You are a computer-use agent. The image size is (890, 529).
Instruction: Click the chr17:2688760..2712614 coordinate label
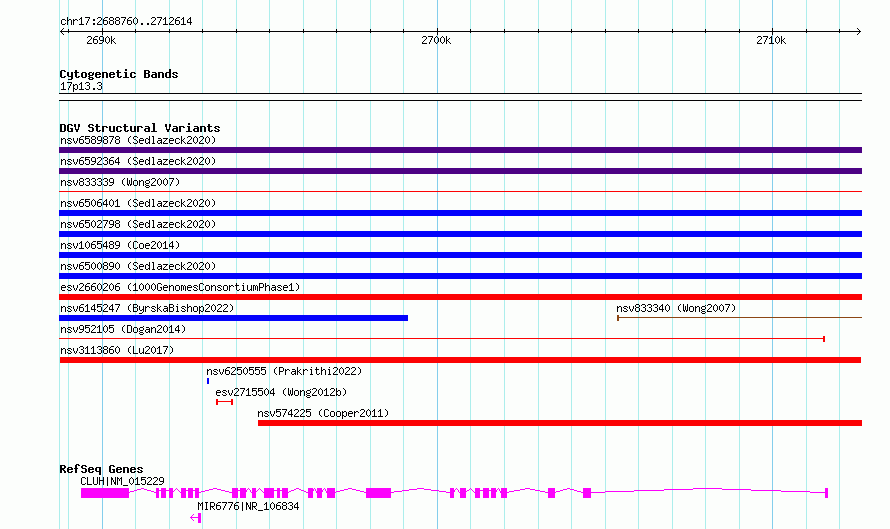[x=126, y=21]
